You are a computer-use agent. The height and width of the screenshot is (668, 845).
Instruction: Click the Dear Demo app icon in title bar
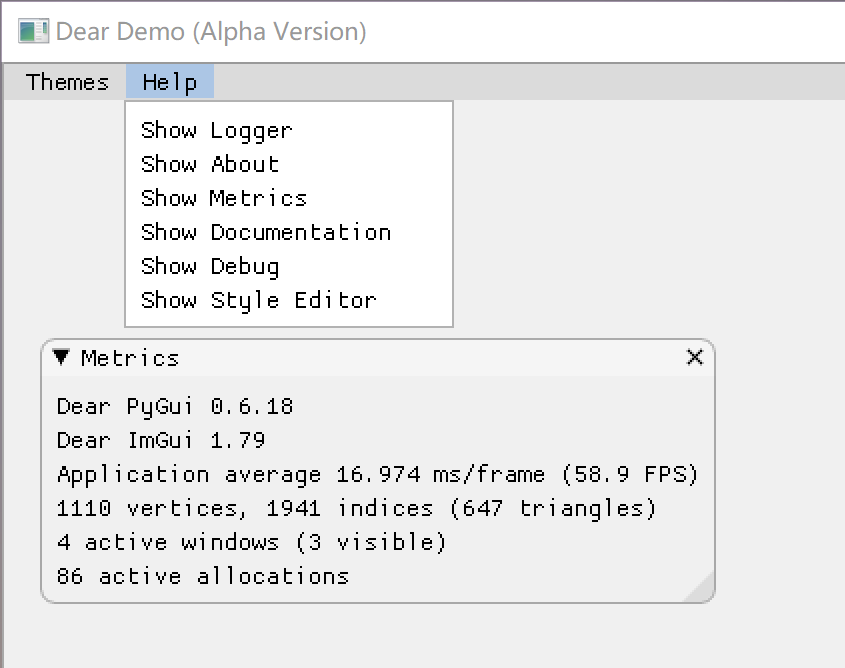34,32
